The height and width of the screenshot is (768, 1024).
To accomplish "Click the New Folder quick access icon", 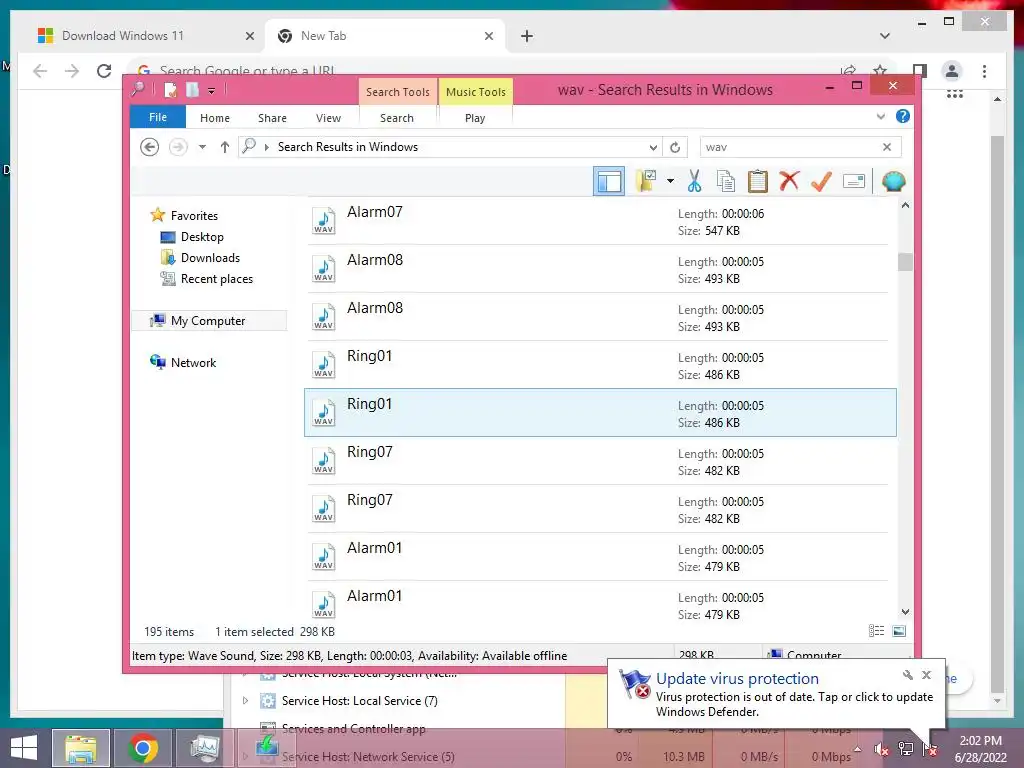I will [x=192, y=89].
